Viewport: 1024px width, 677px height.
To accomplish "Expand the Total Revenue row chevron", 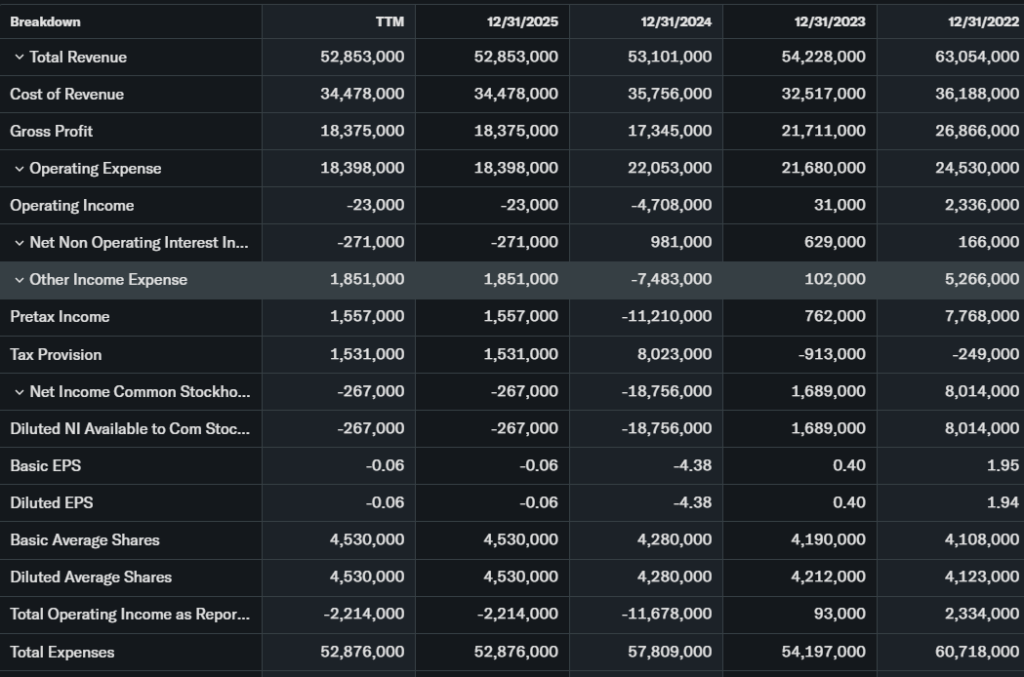I will [19, 58].
